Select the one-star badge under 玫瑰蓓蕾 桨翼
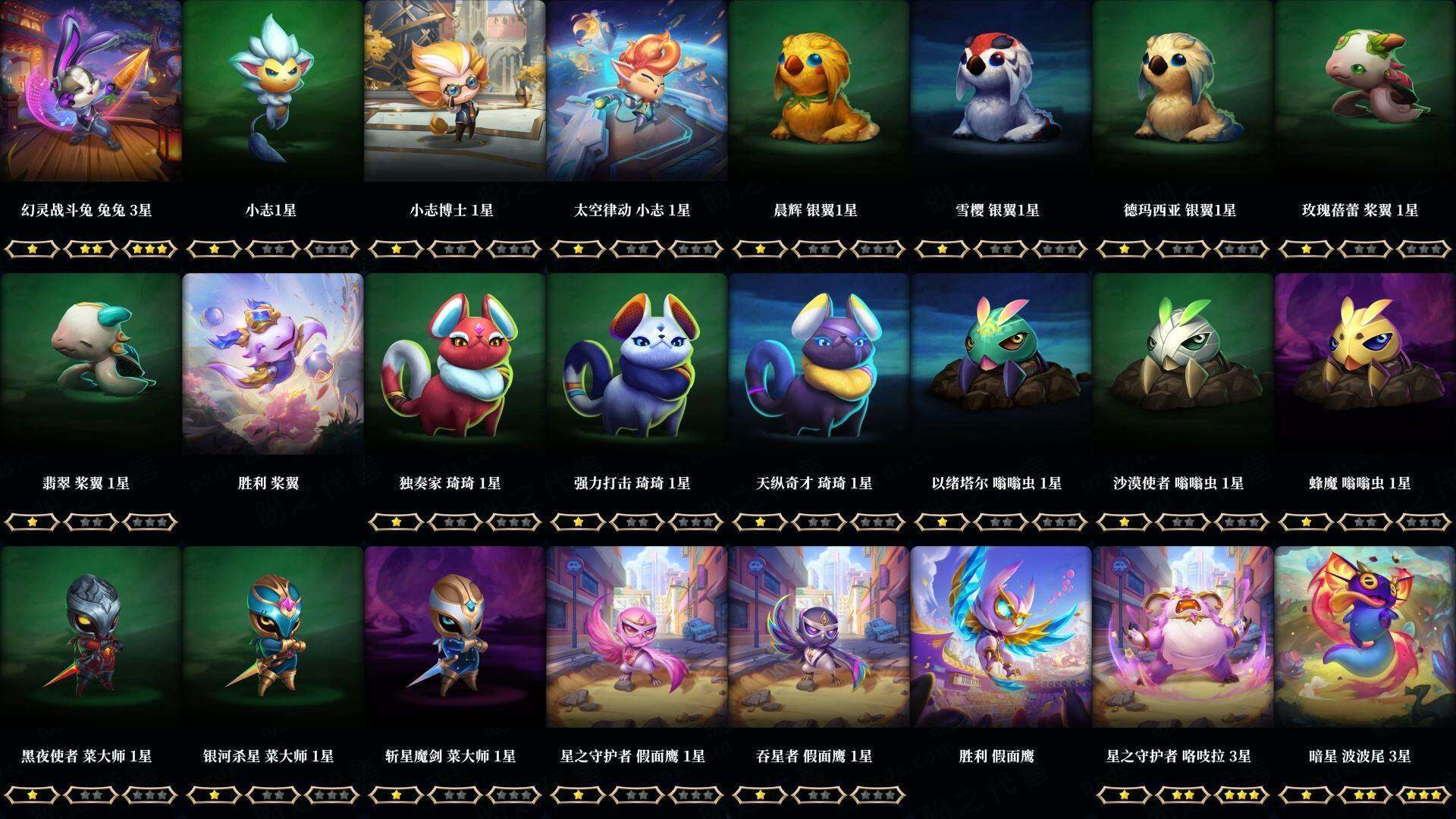 pyautogui.click(x=1306, y=249)
